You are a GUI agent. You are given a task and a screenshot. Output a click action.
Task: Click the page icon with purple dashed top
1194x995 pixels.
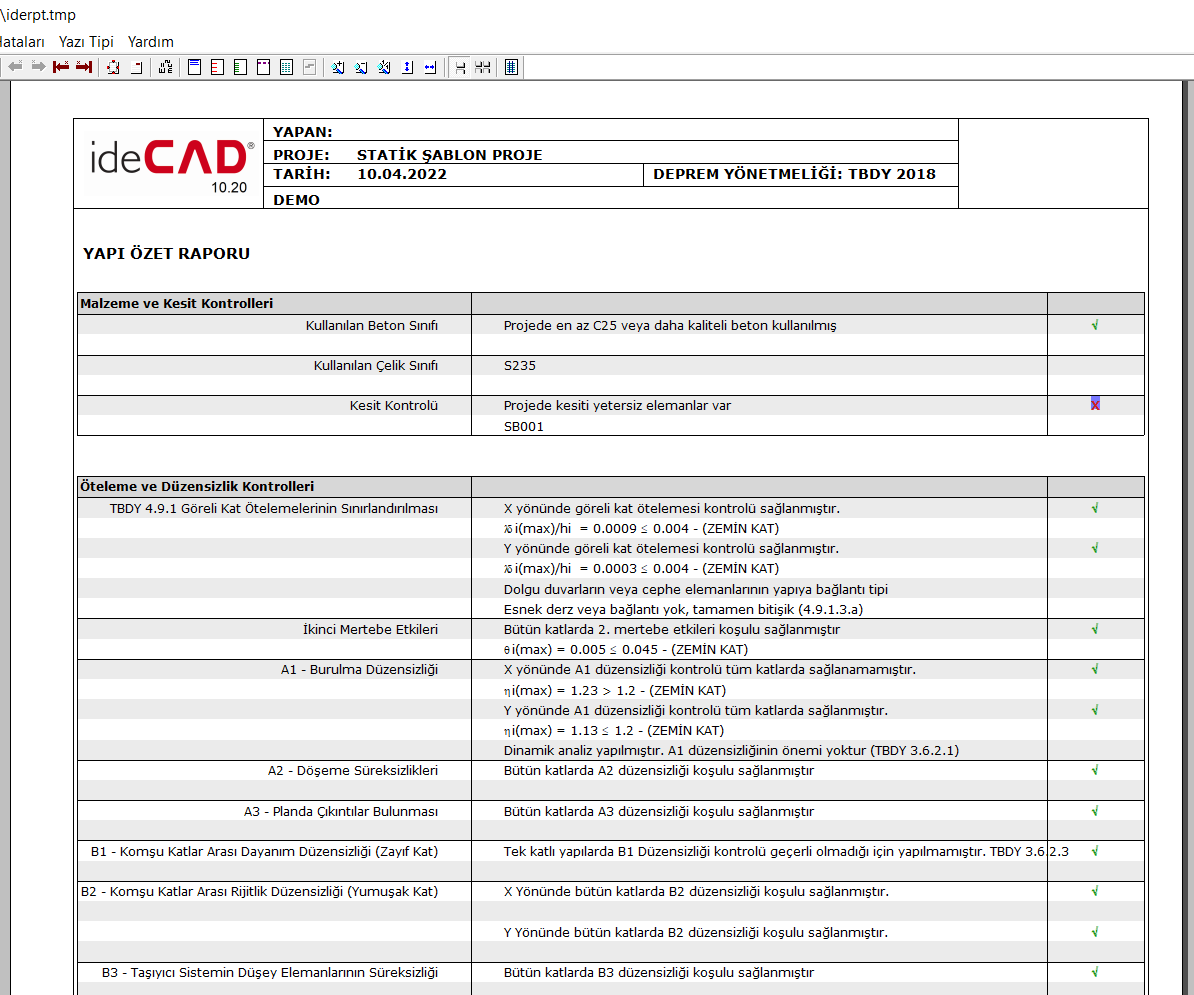click(x=263, y=67)
